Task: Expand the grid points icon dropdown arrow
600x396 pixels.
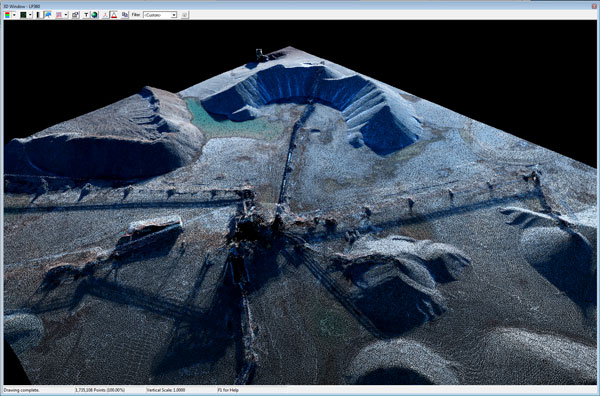Action: pyautogui.click(x=66, y=15)
